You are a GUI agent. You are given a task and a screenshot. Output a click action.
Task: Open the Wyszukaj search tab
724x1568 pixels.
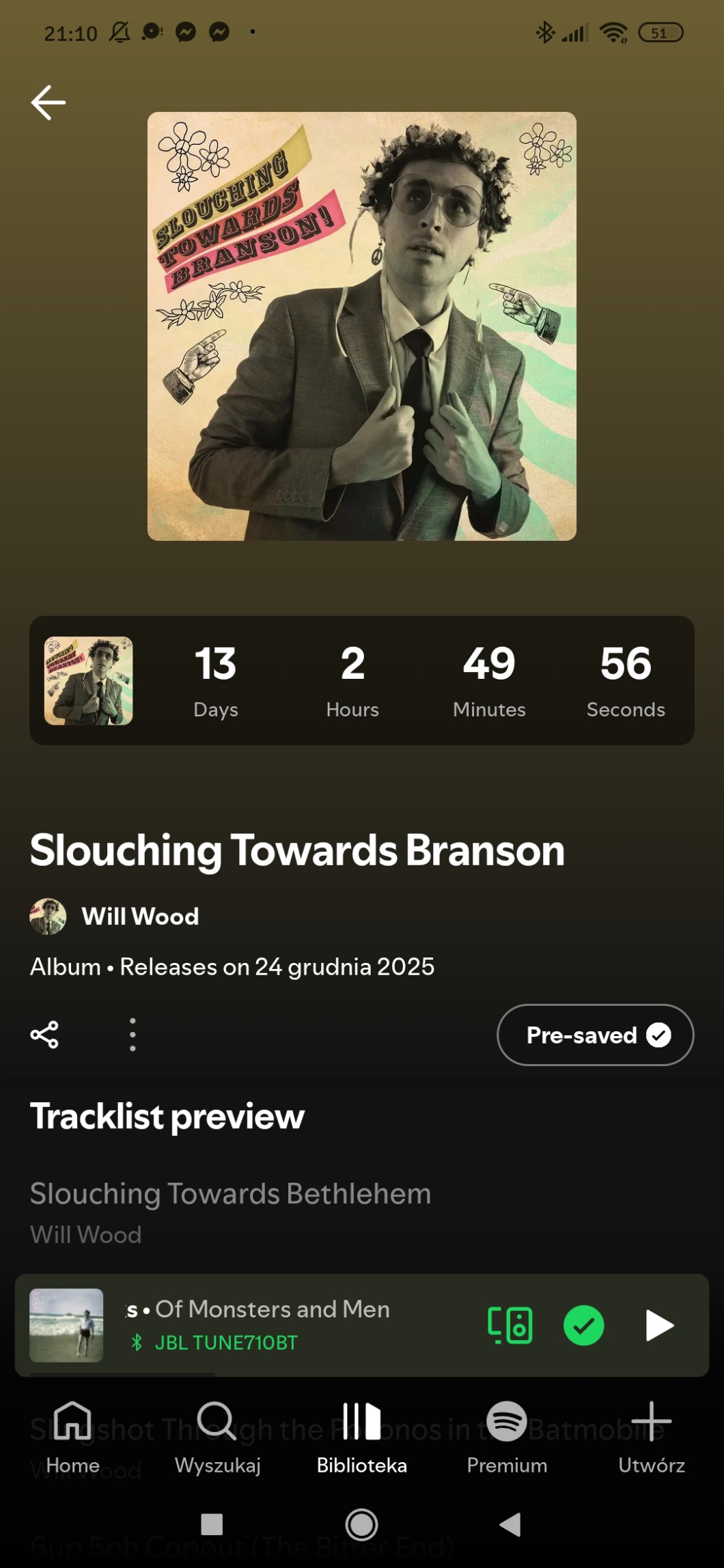coord(217,1437)
